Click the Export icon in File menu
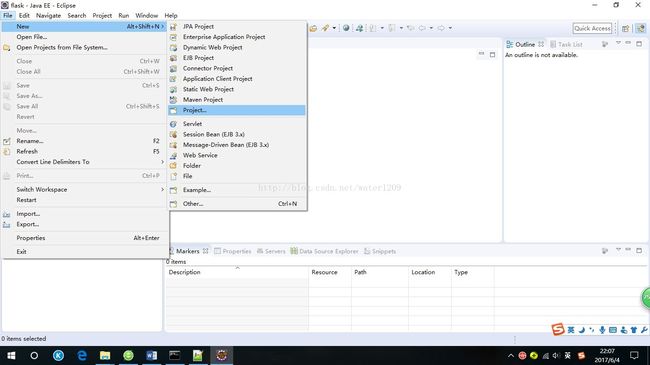The image size is (650, 365). point(7,224)
